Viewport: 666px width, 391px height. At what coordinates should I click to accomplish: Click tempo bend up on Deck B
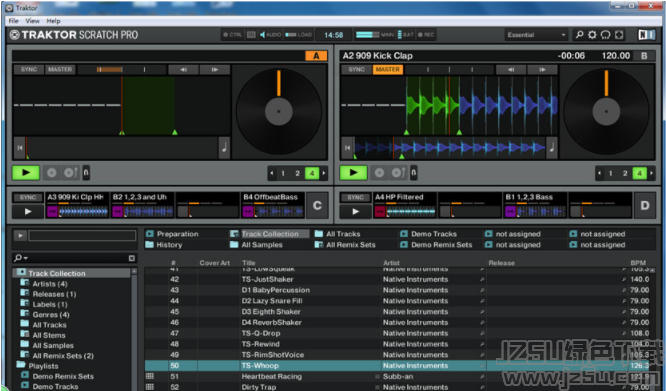click(542, 70)
